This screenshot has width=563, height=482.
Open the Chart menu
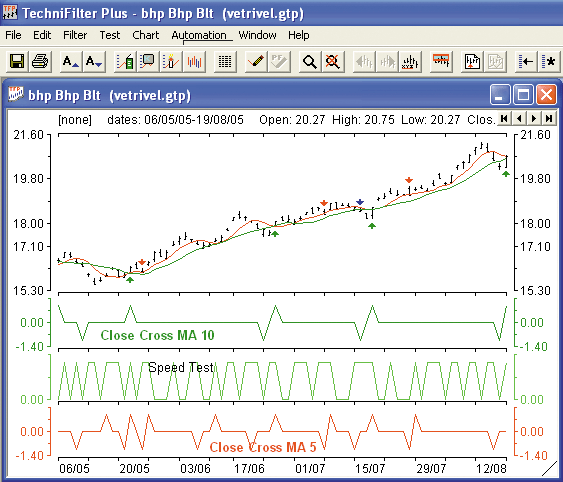pyautogui.click(x=145, y=35)
